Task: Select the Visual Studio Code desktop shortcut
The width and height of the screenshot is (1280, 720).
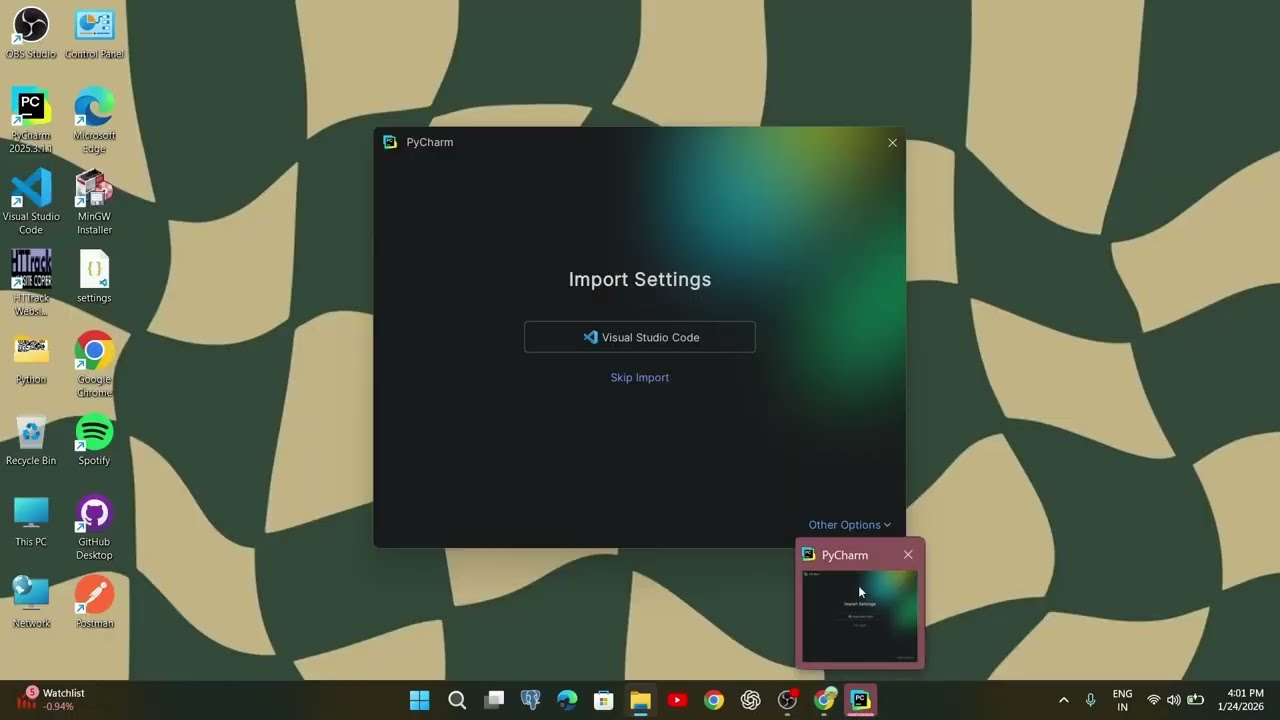Action: 31,202
